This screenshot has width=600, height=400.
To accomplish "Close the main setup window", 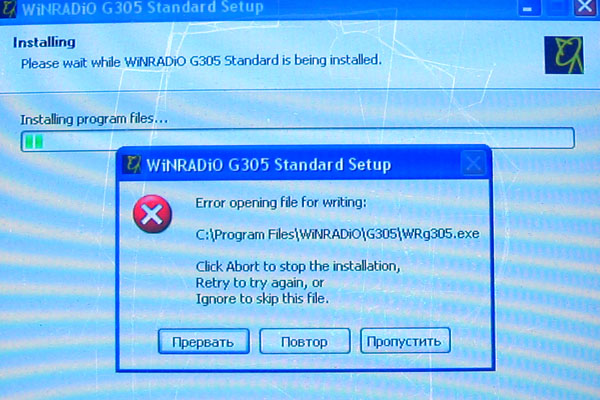I will click(585, 7).
